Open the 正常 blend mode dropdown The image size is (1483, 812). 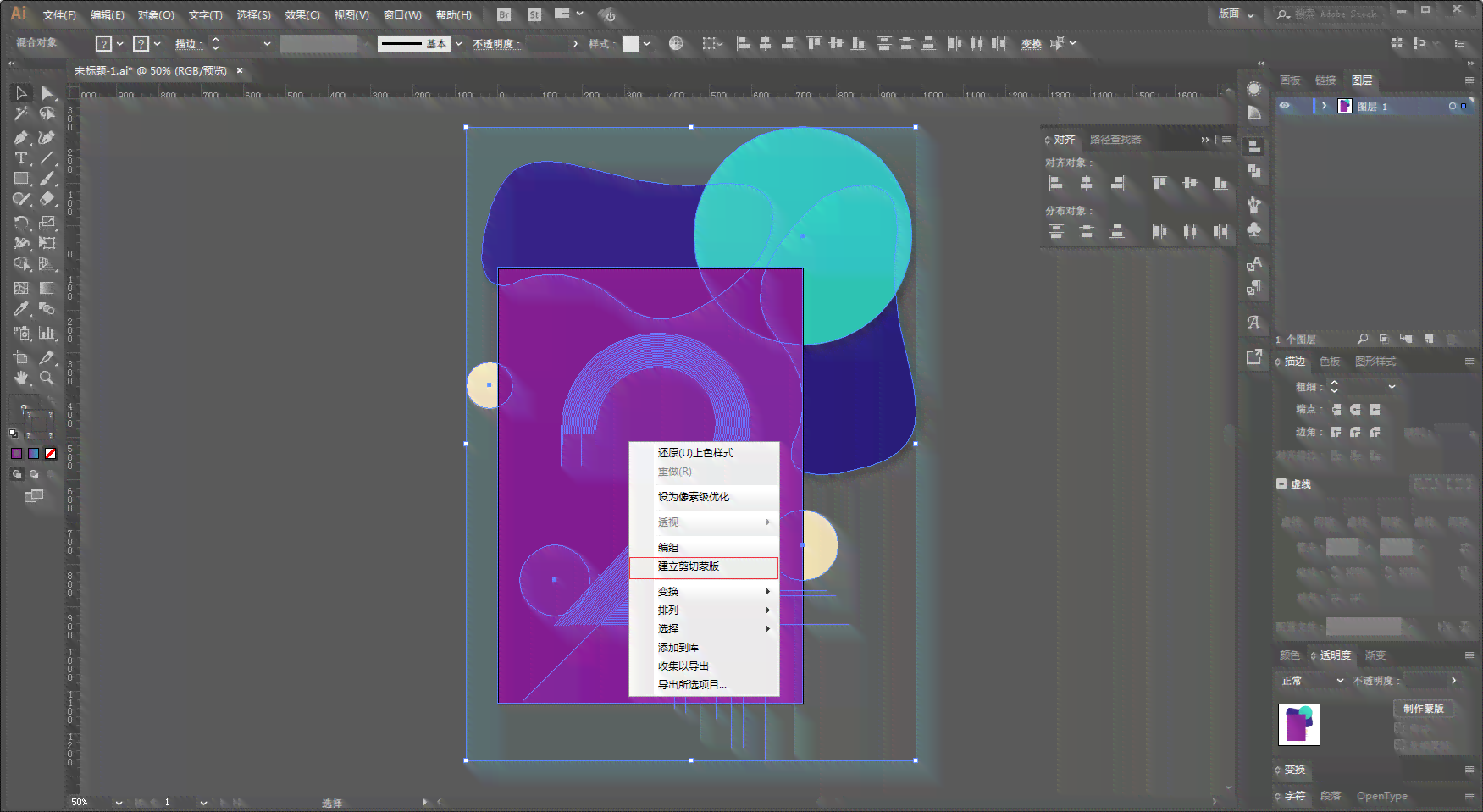[1312, 681]
